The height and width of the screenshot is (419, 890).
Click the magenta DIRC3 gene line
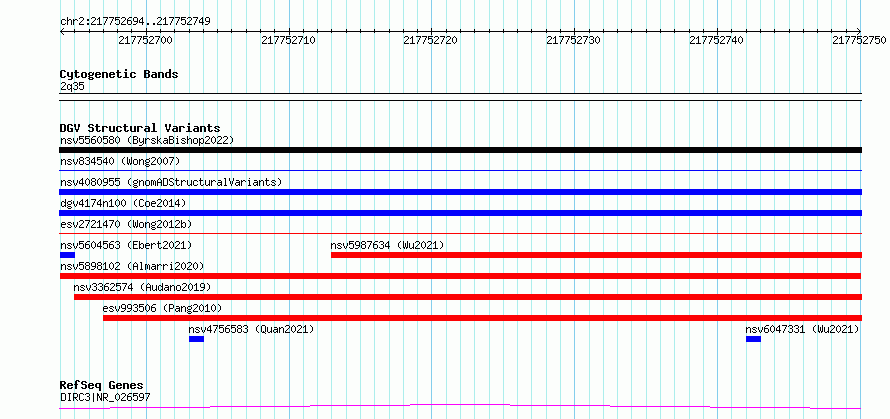point(460,406)
